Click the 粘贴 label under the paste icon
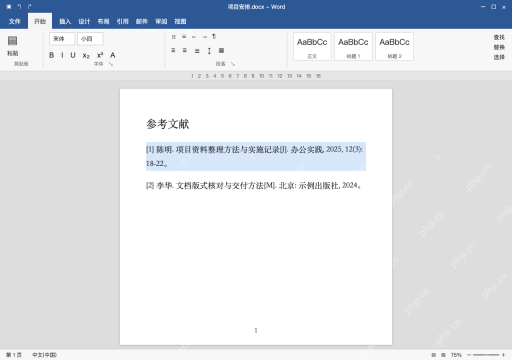Image resolution: width=512 pixels, height=360 pixels. pos(13,53)
